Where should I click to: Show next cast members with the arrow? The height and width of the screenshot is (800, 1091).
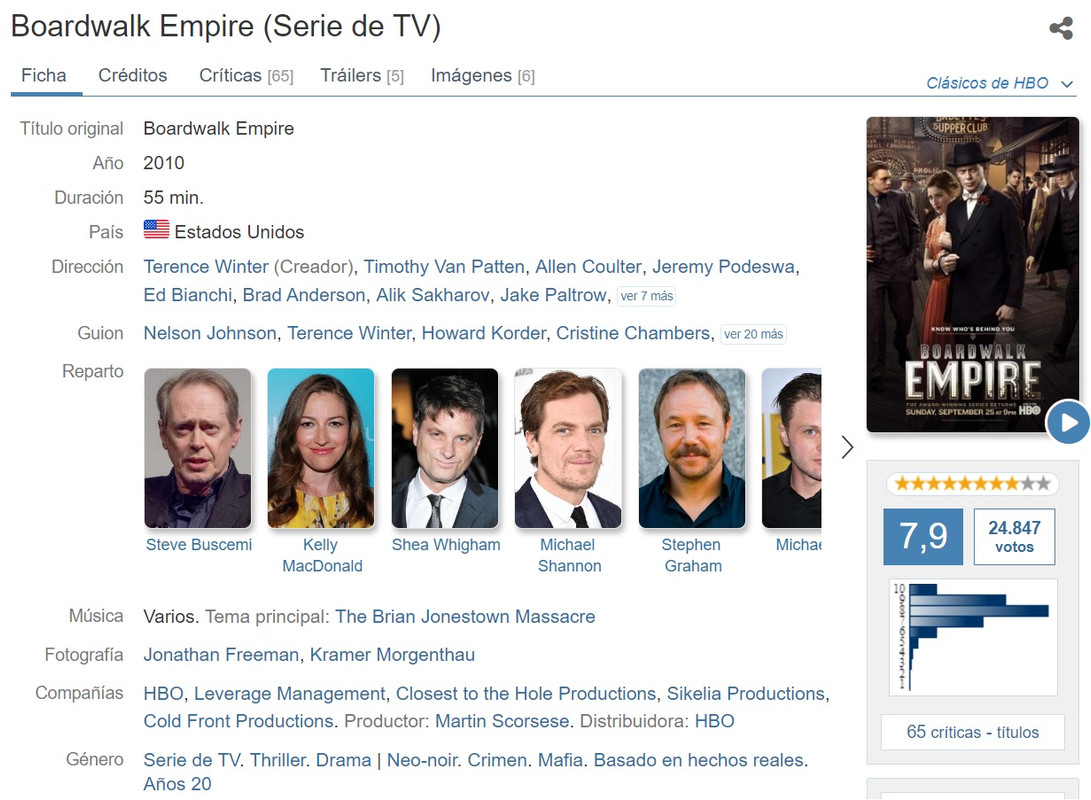tap(847, 447)
